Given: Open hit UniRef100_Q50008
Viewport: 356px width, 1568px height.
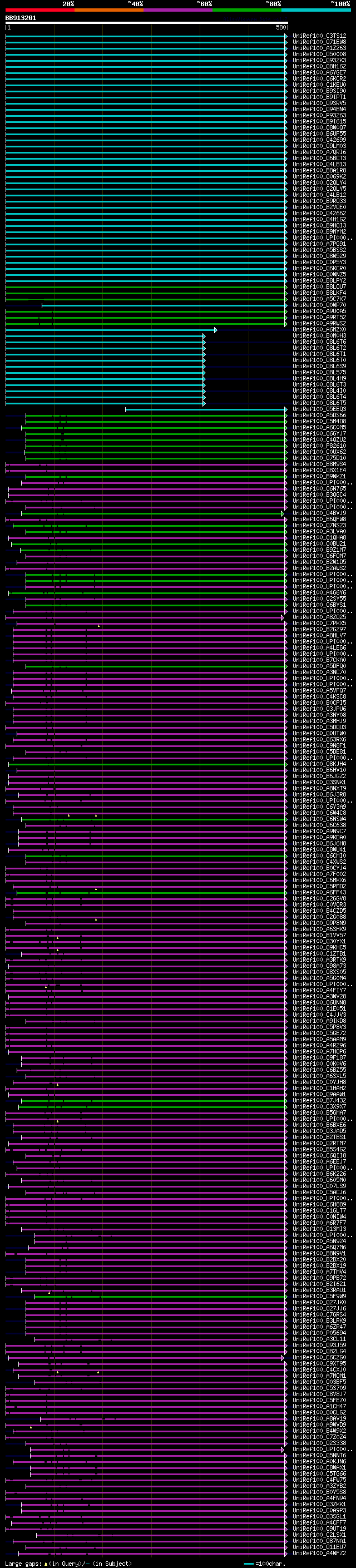Looking at the screenshot, I should (x=319, y=54).
